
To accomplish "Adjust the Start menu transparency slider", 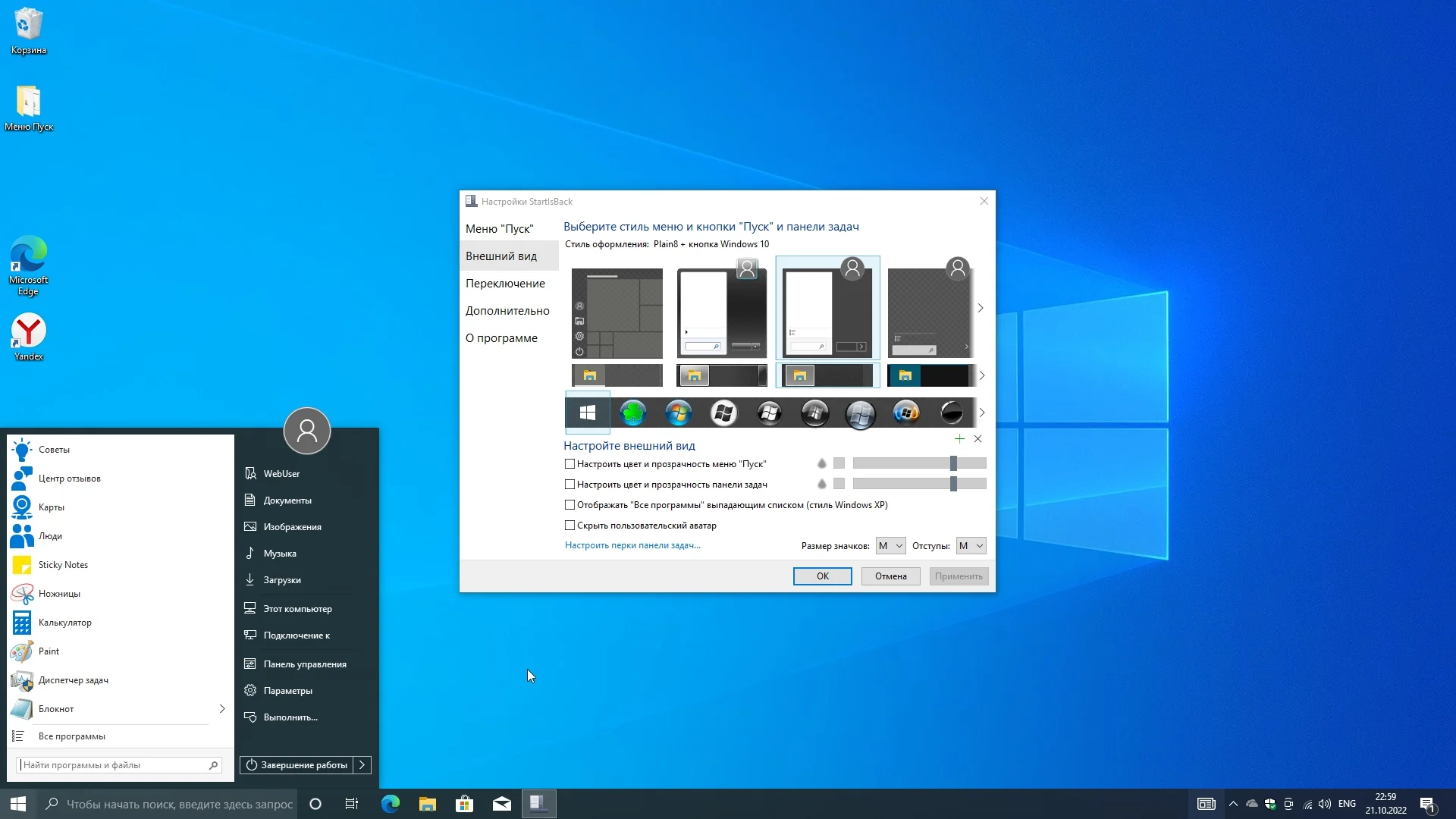I will (x=953, y=463).
